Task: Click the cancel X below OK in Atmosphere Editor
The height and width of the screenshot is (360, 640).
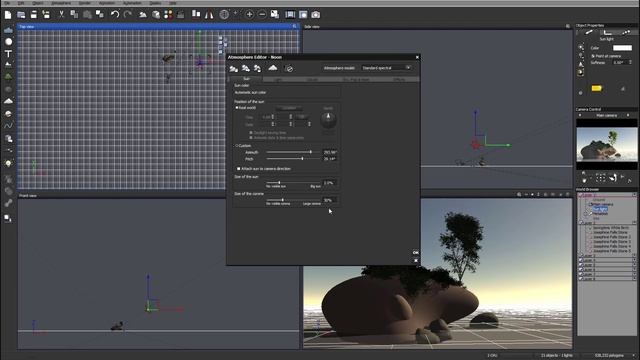Action: tap(416, 260)
